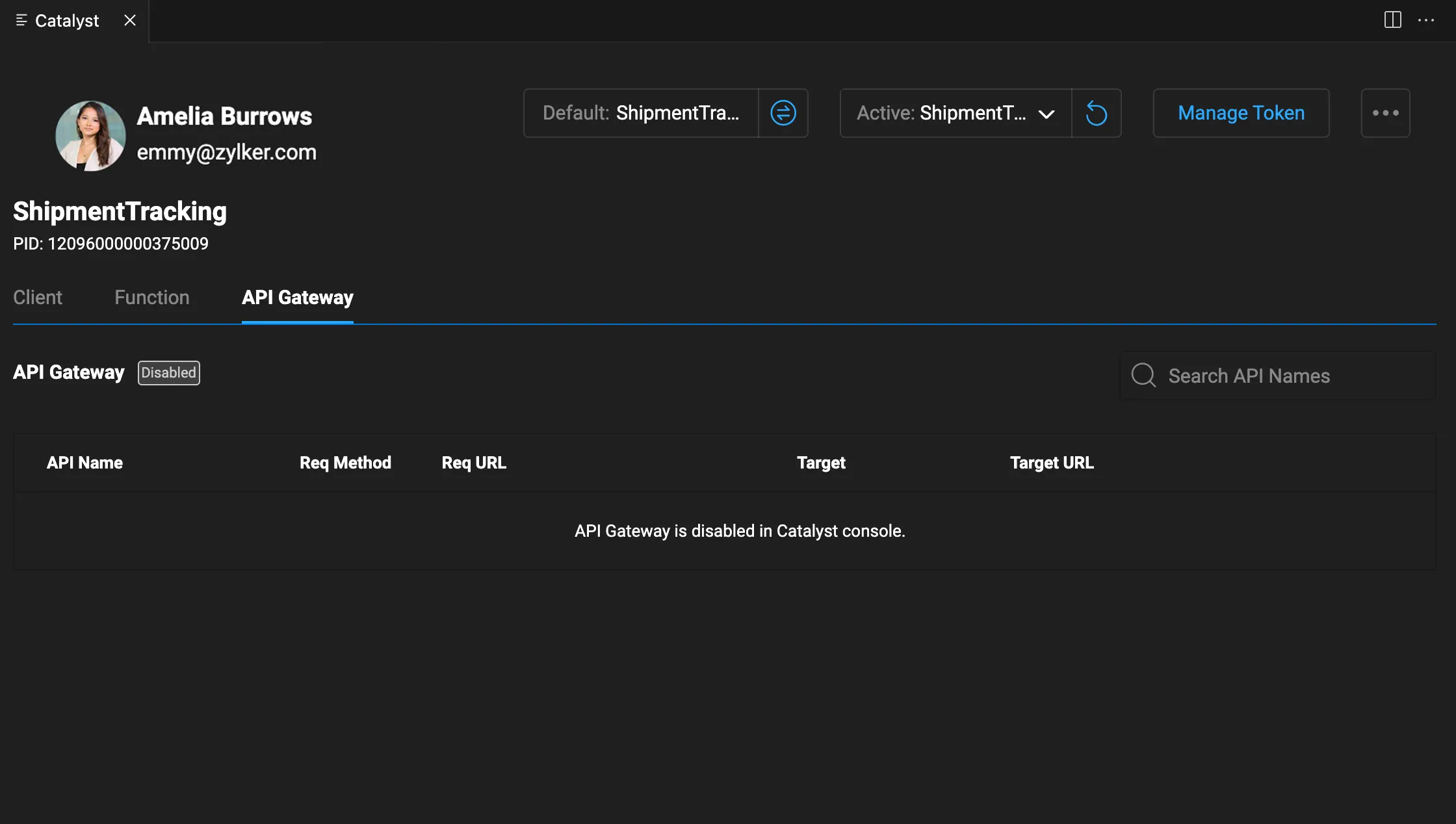
Task: Click the Manage Token button
Action: pyautogui.click(x=1241, y=113)
